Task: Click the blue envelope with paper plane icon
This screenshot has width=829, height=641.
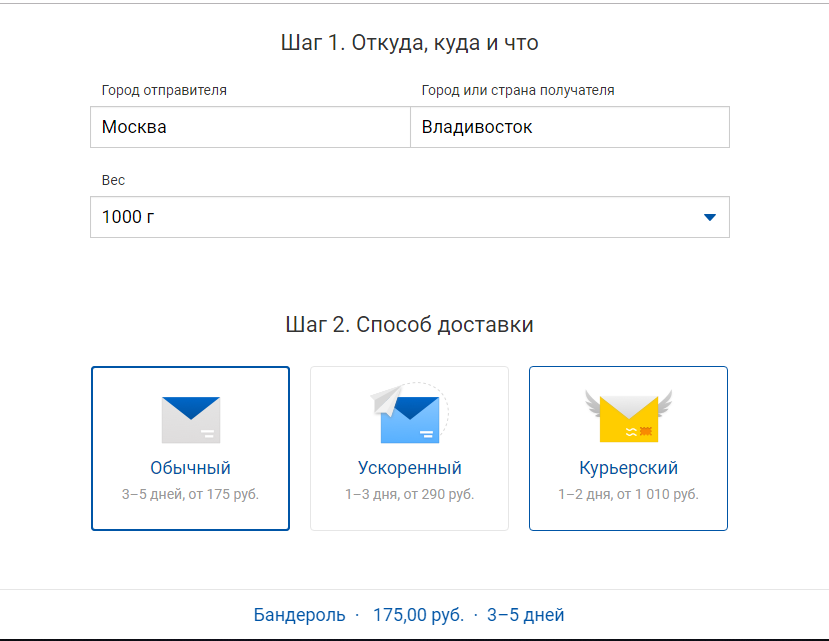Action: (x=409, y=413)
